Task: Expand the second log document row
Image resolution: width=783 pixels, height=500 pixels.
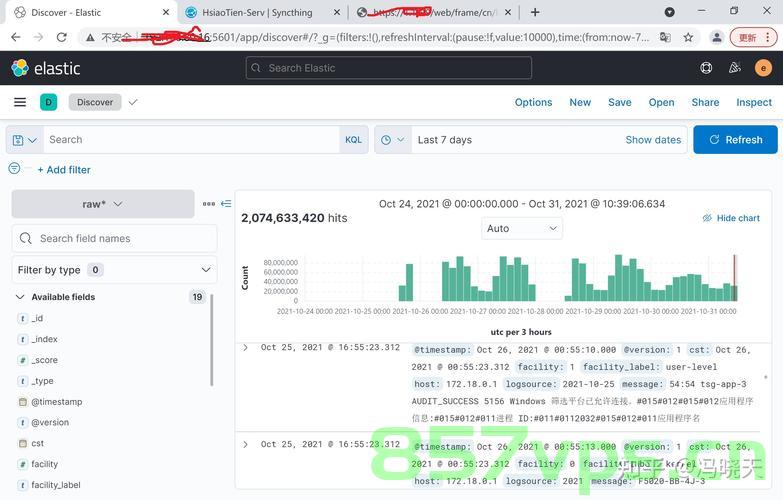Action: 245,444
